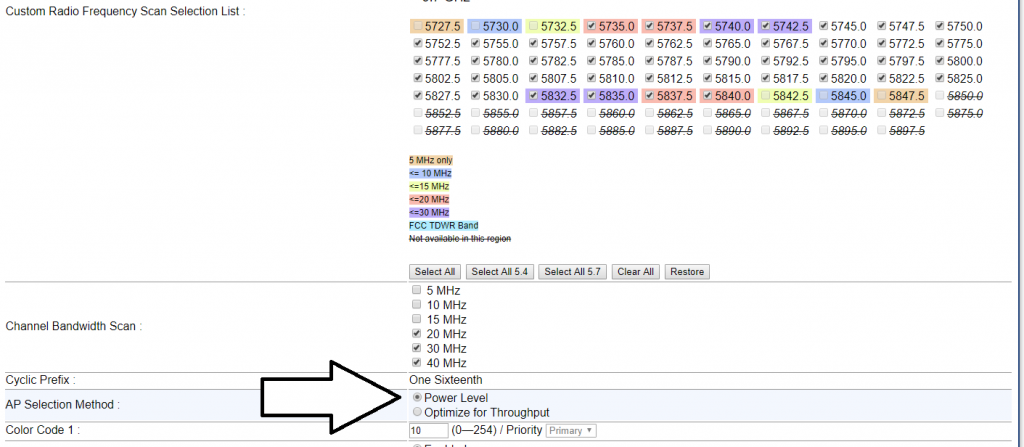This screenshot has height=447, width=1024.
Task: Check the 15 MHz bandwidth scan option
Action: point(417,319)
